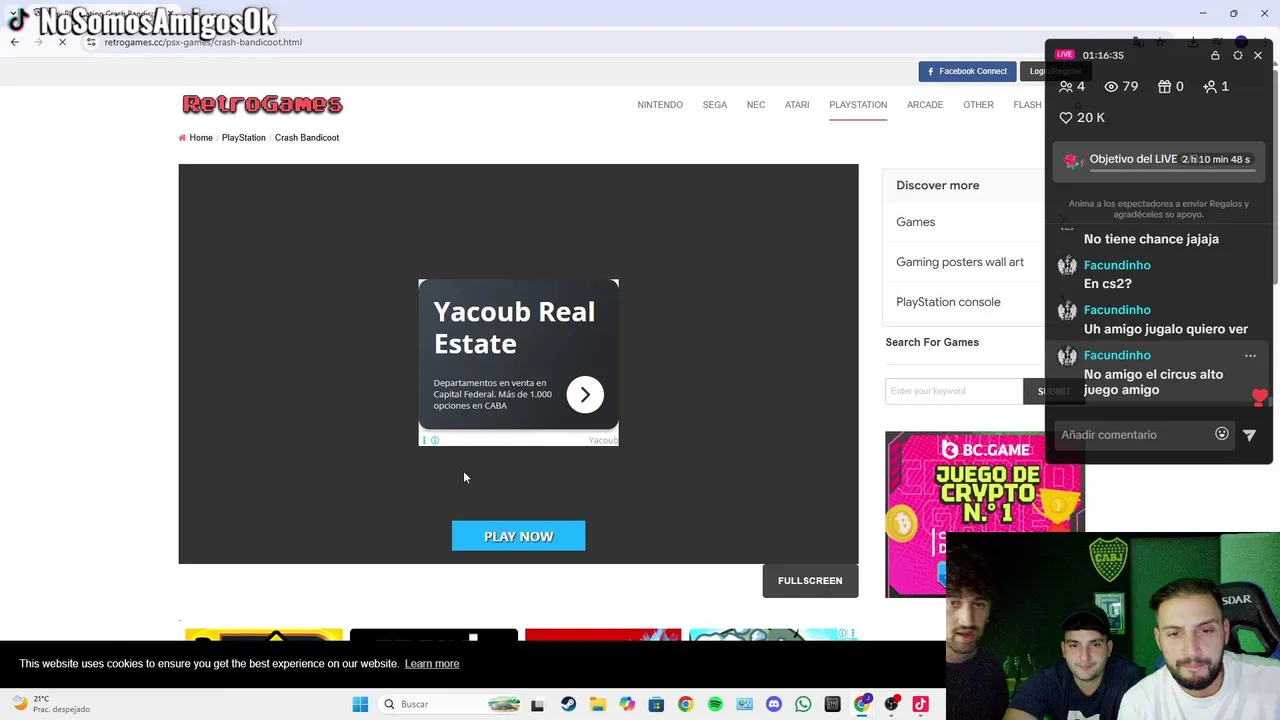Click the Yacoub ad arrow button
1280x720 pixels.
585,395
